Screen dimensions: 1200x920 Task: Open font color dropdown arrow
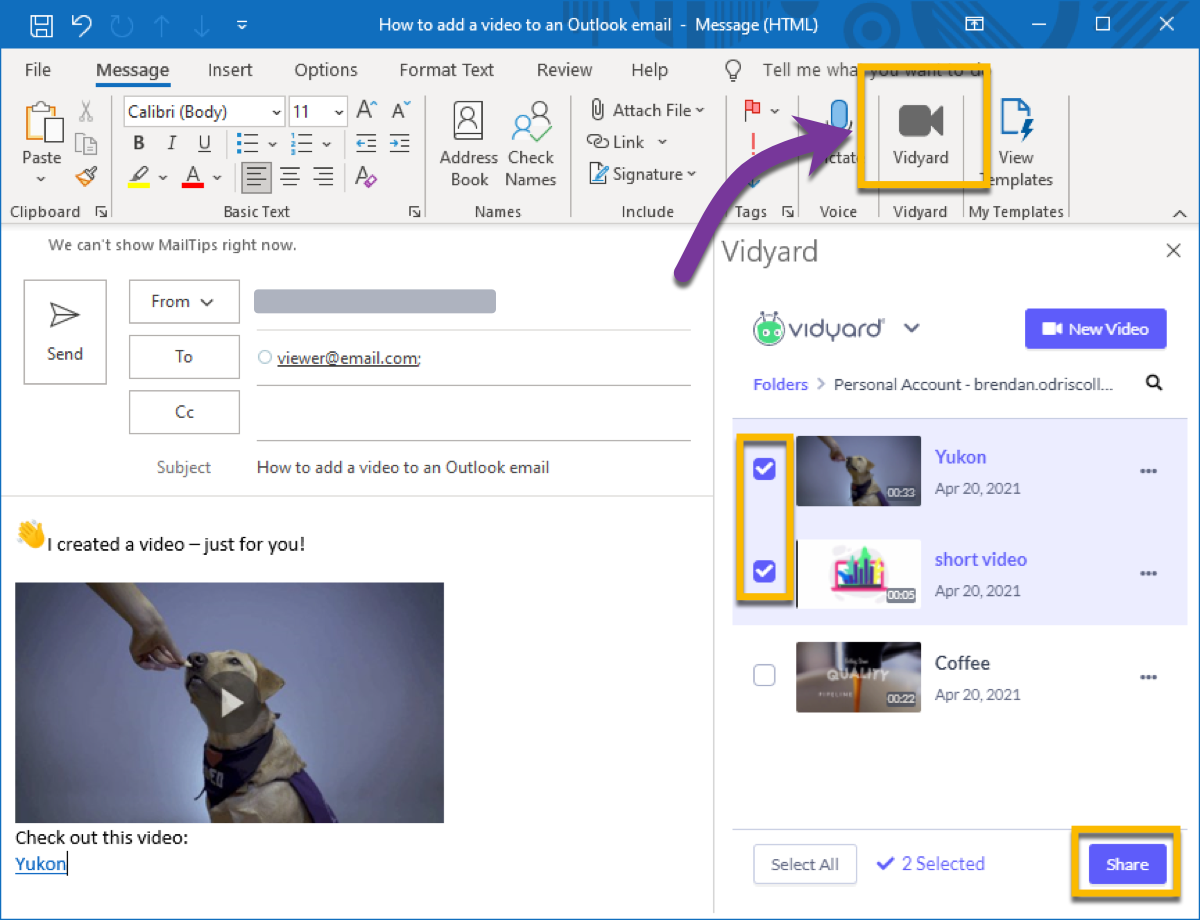[215, 179]
